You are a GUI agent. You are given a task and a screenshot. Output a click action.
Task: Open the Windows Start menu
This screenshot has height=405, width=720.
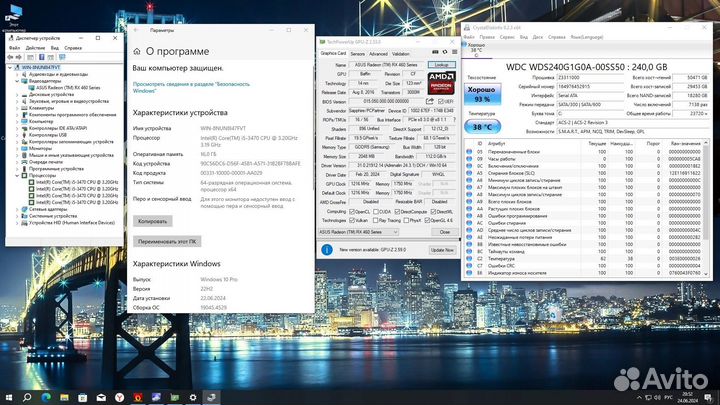click(8, 397)
